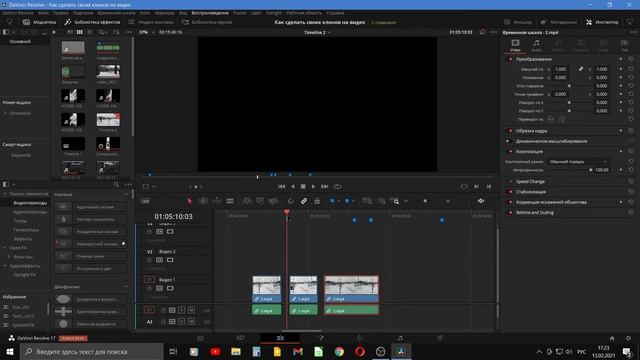The height and width of the screenshot is (360, 640).
Task: Open the Sound Library panel button
Action: click(207, 22)
